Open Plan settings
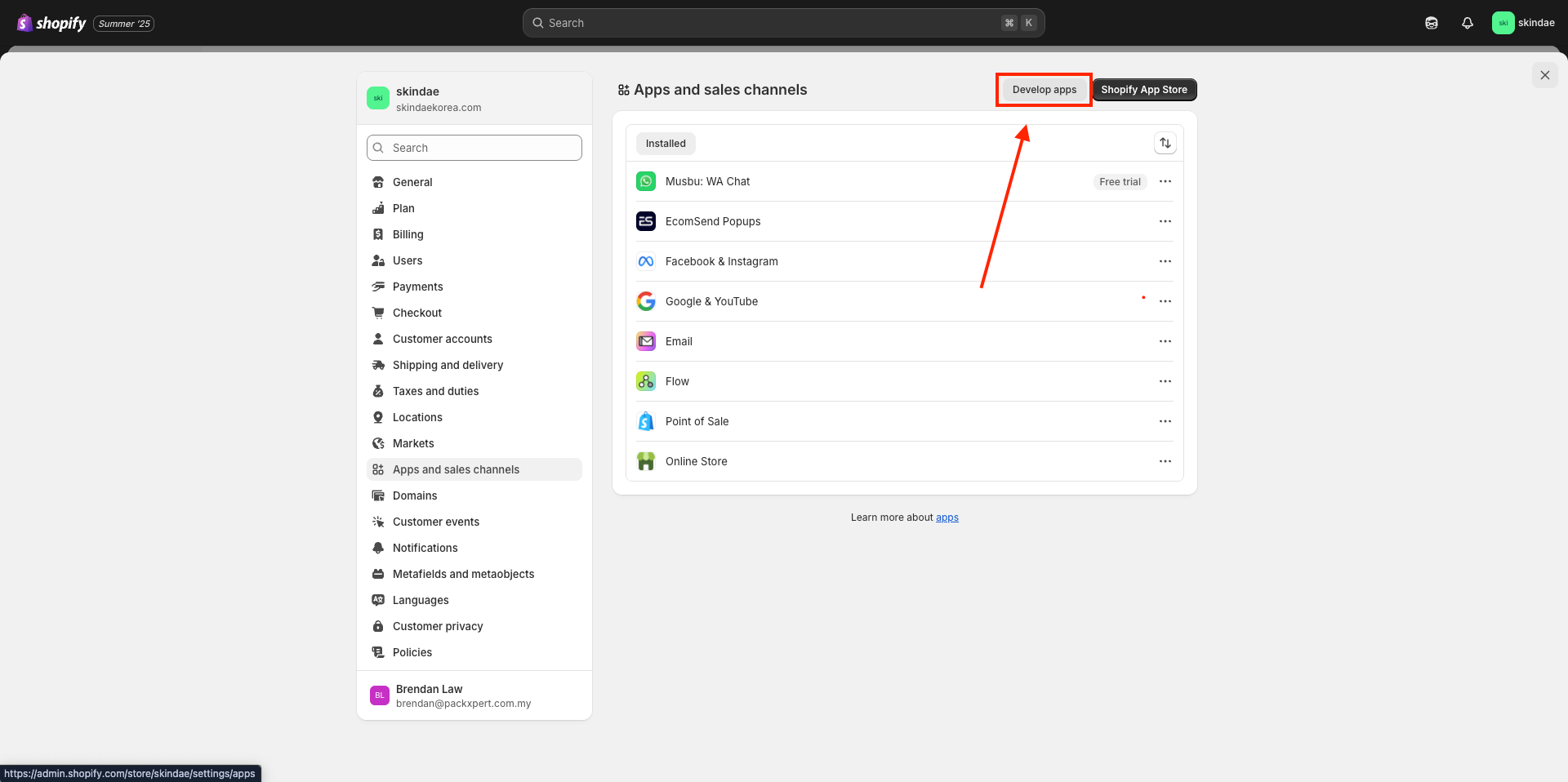The width and height of the screenshot is (1568, 782). pyautogui.click(x=474, y=208)
